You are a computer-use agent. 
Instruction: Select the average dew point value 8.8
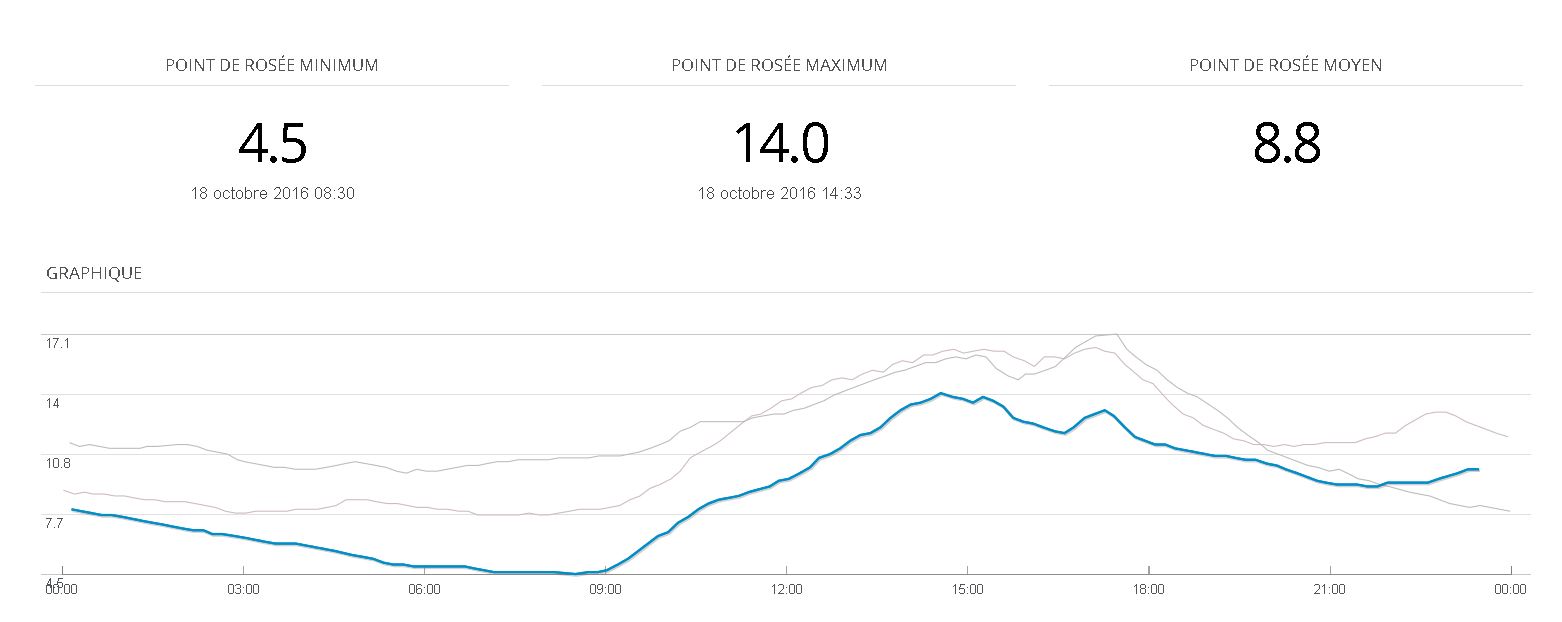tap(1287, 143)
